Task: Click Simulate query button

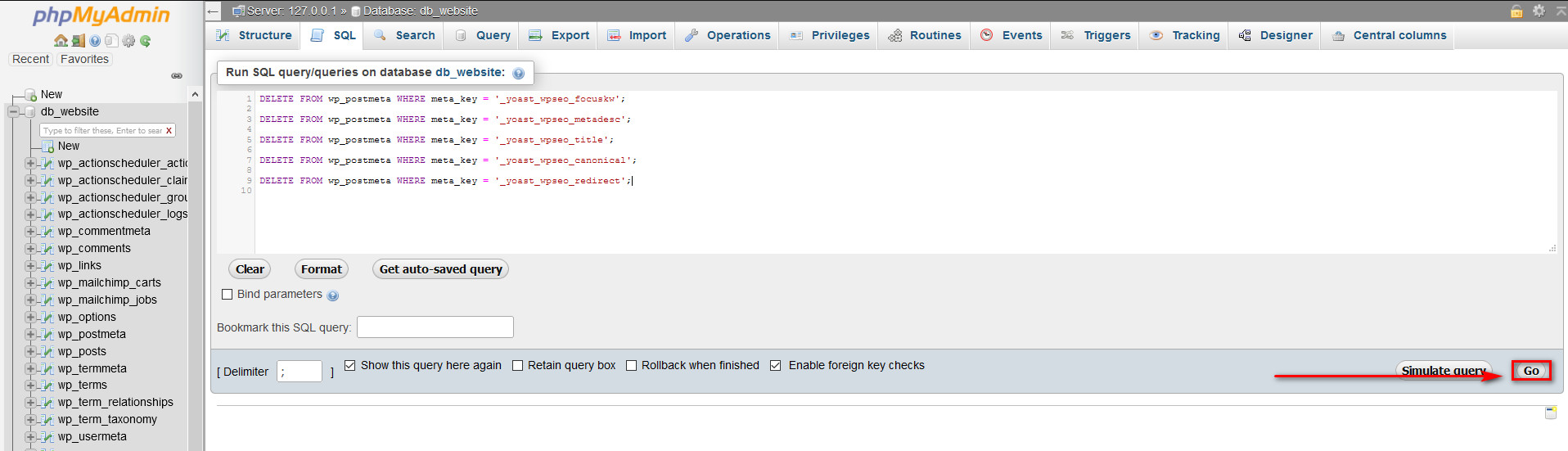Action: click(1444, 371)
